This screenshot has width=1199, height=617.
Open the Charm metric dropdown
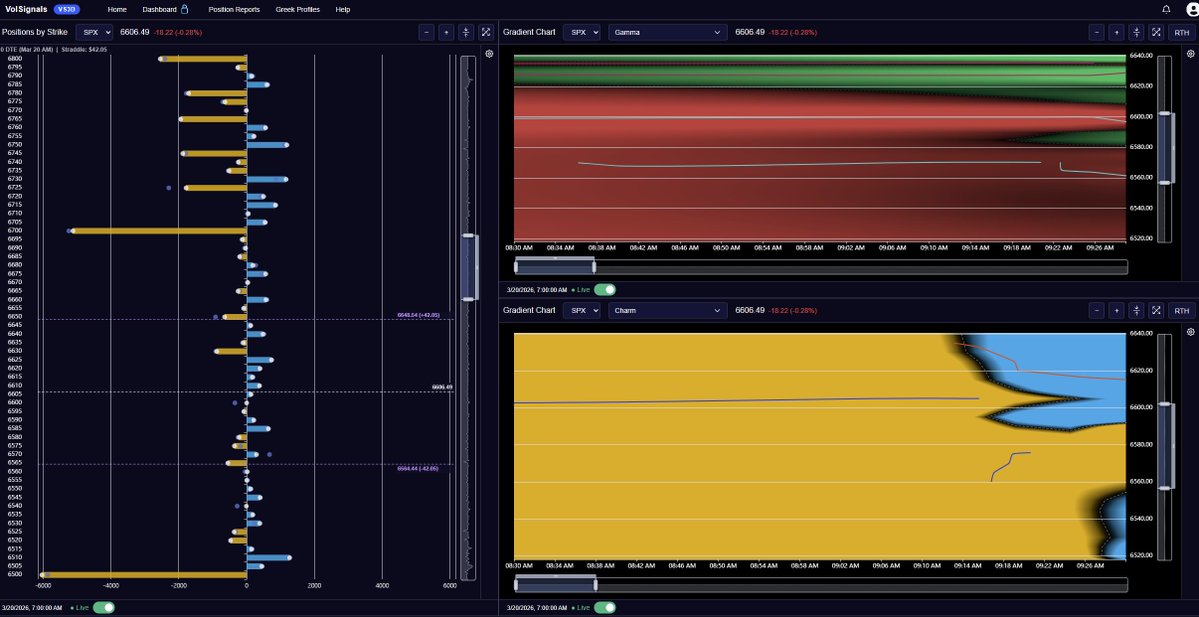(668, 310)
